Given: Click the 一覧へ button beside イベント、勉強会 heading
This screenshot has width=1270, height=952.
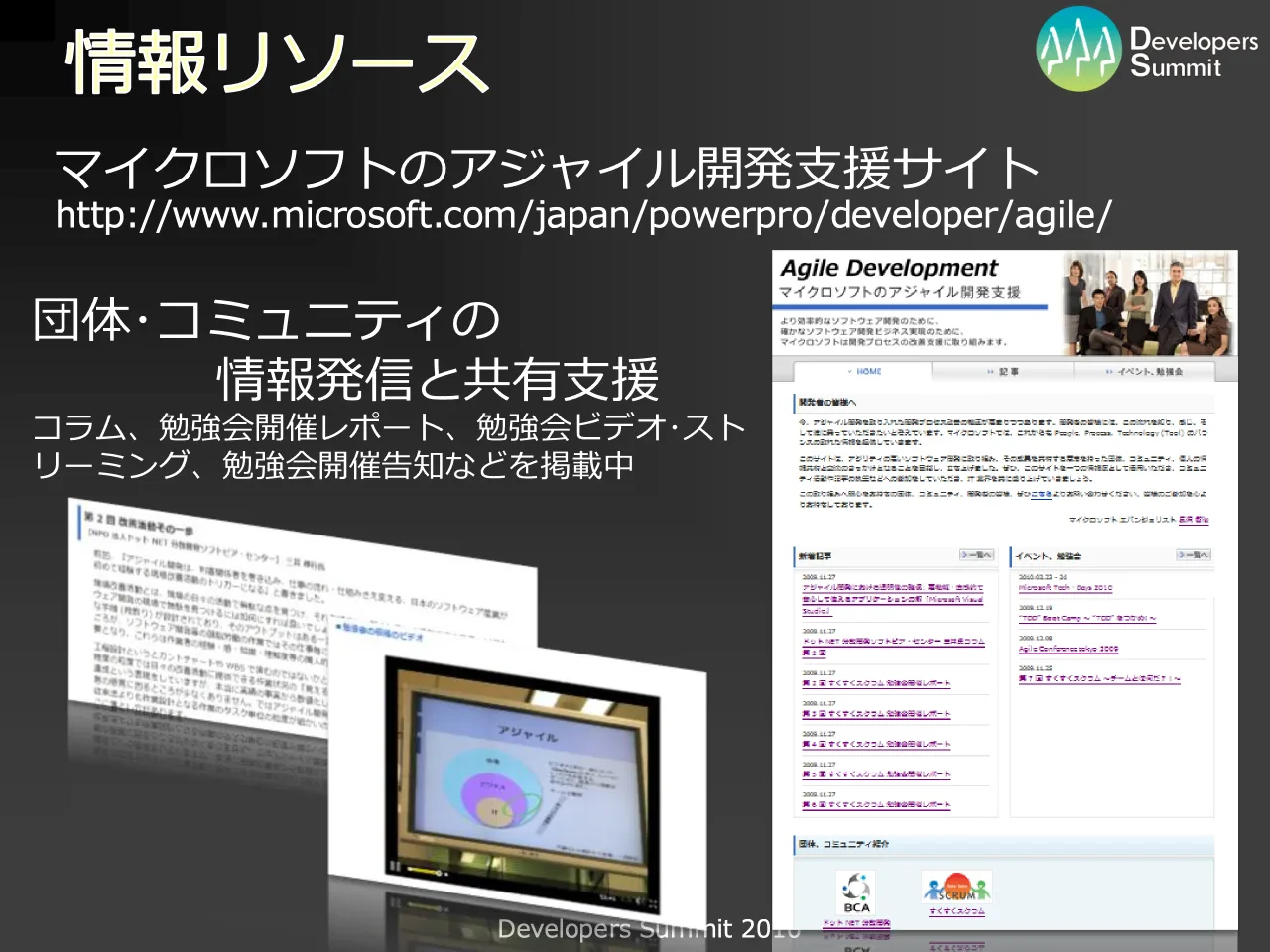Looking at the screenshot, I should tap(1194, 555).
